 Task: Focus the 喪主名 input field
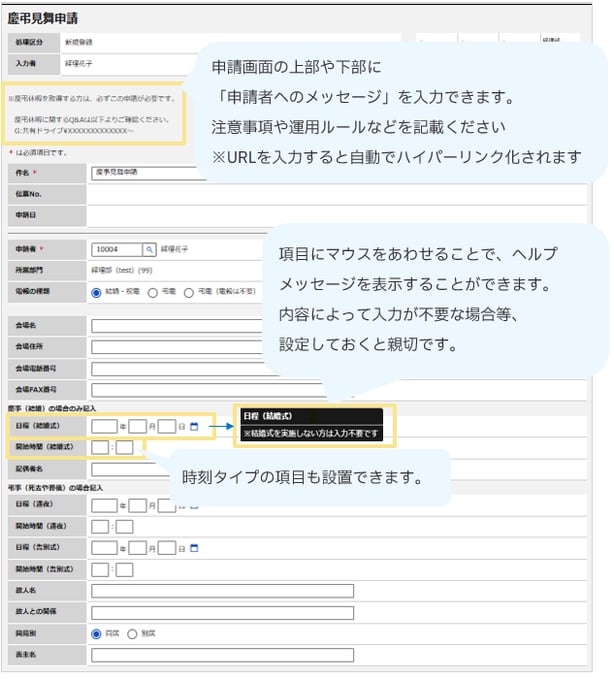(x=223, y=656)
